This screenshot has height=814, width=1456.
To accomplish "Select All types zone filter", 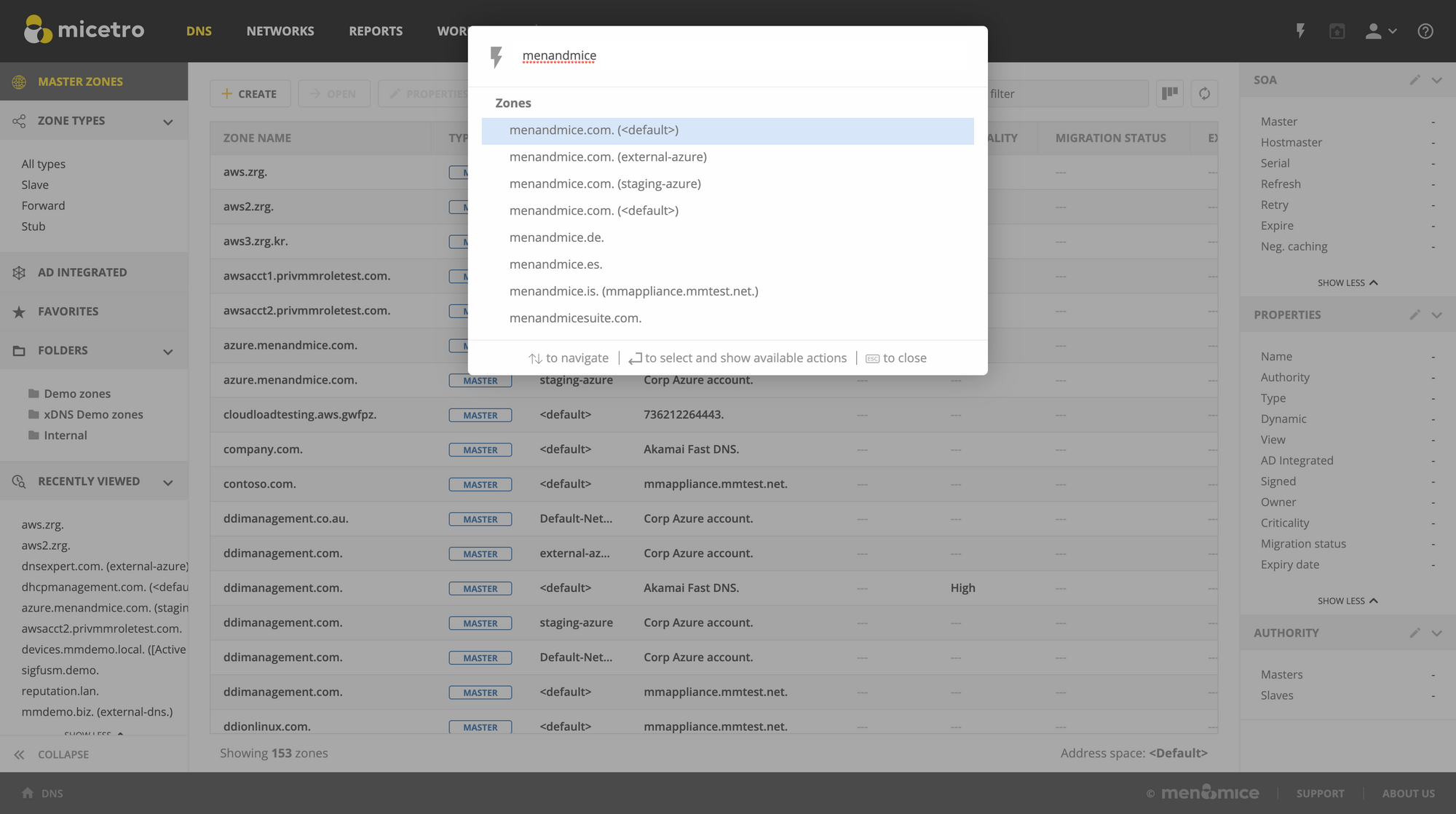I will click(44, 164).
